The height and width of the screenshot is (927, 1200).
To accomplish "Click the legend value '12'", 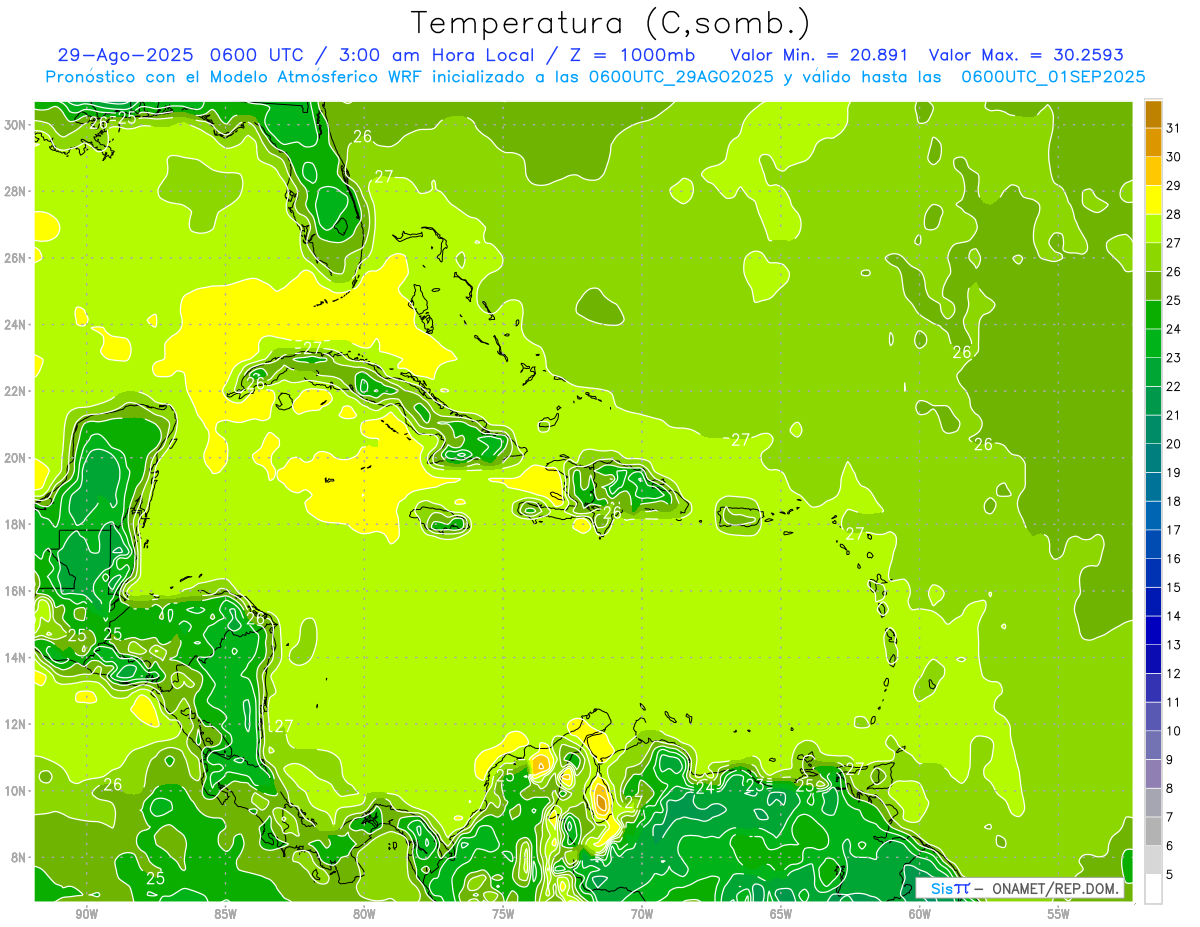I will click(1174, 674).
